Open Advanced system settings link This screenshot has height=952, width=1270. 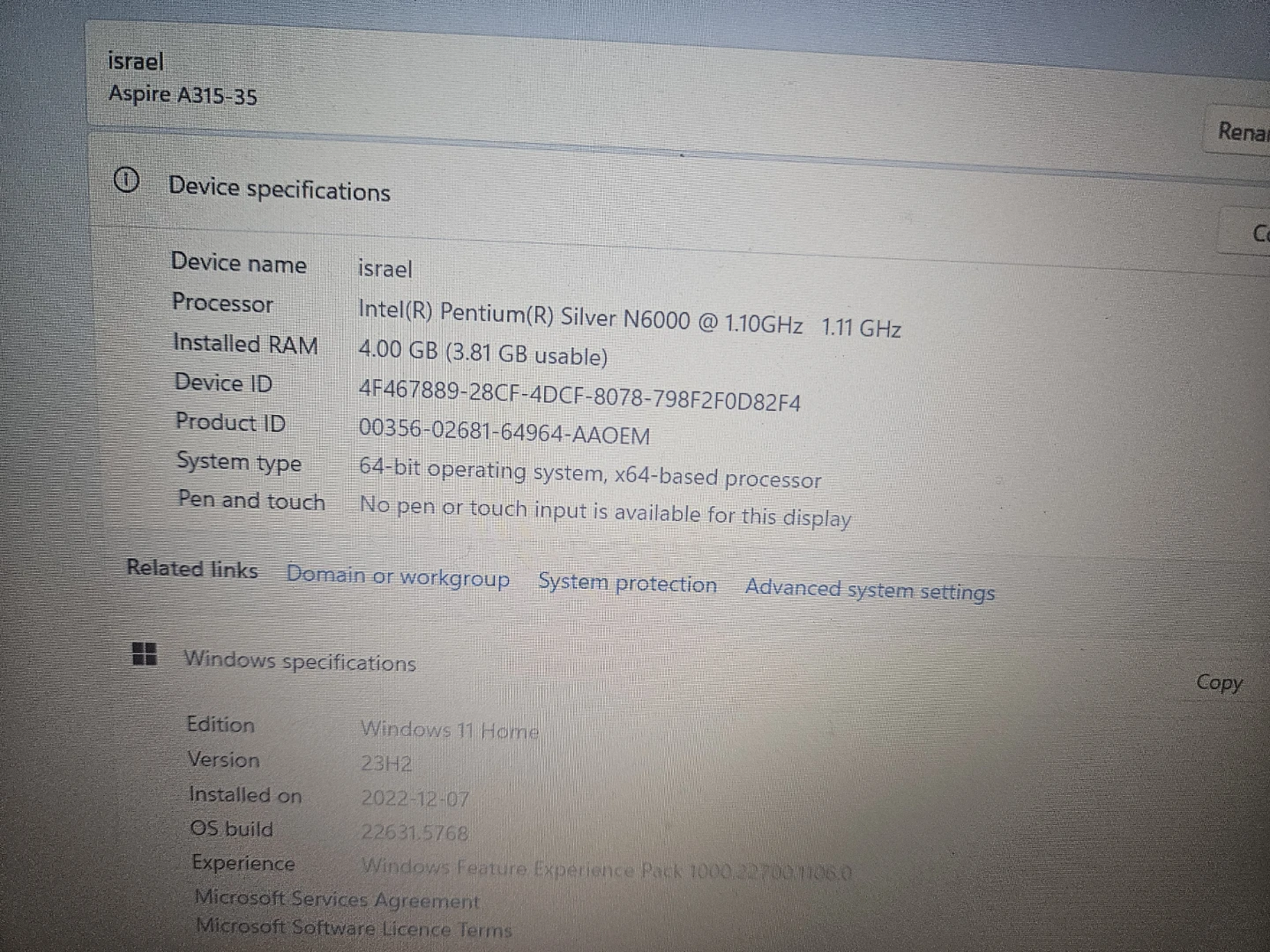[x=870, y=590]
